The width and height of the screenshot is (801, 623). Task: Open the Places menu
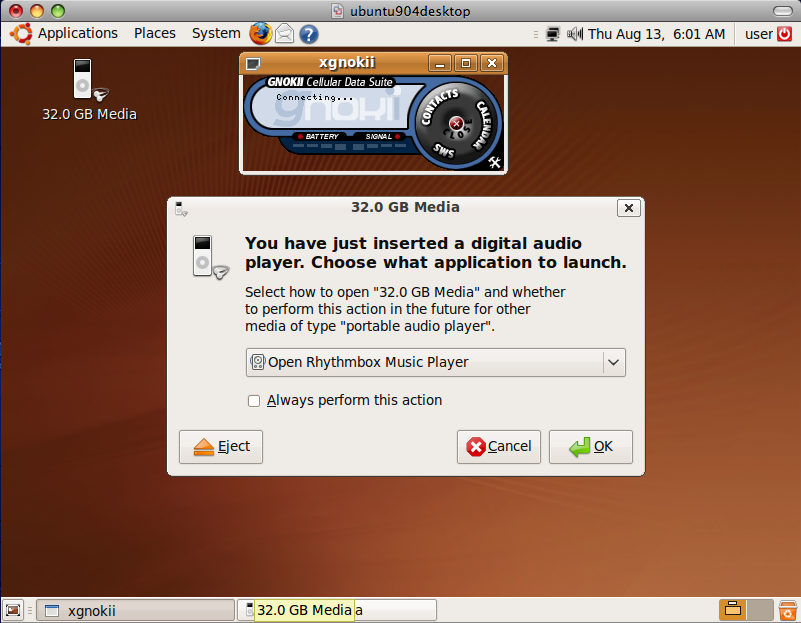click(155, 34)
